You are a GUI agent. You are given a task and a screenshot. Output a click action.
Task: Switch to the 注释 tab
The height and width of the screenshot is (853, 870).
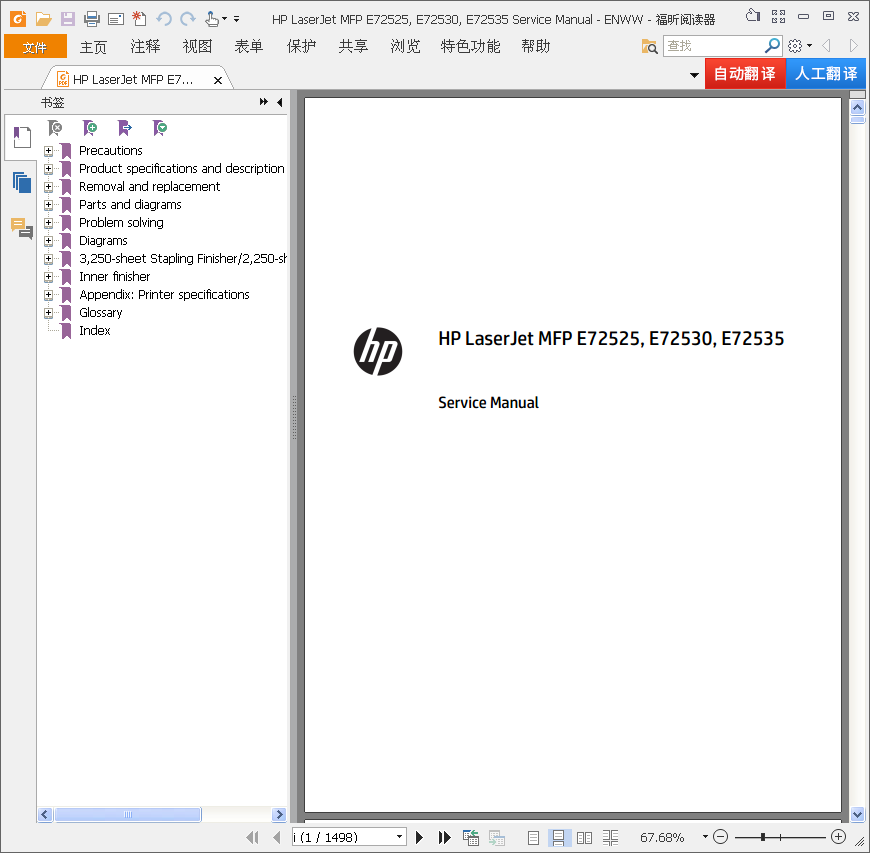pyautogui.click(x=145, y=47)
